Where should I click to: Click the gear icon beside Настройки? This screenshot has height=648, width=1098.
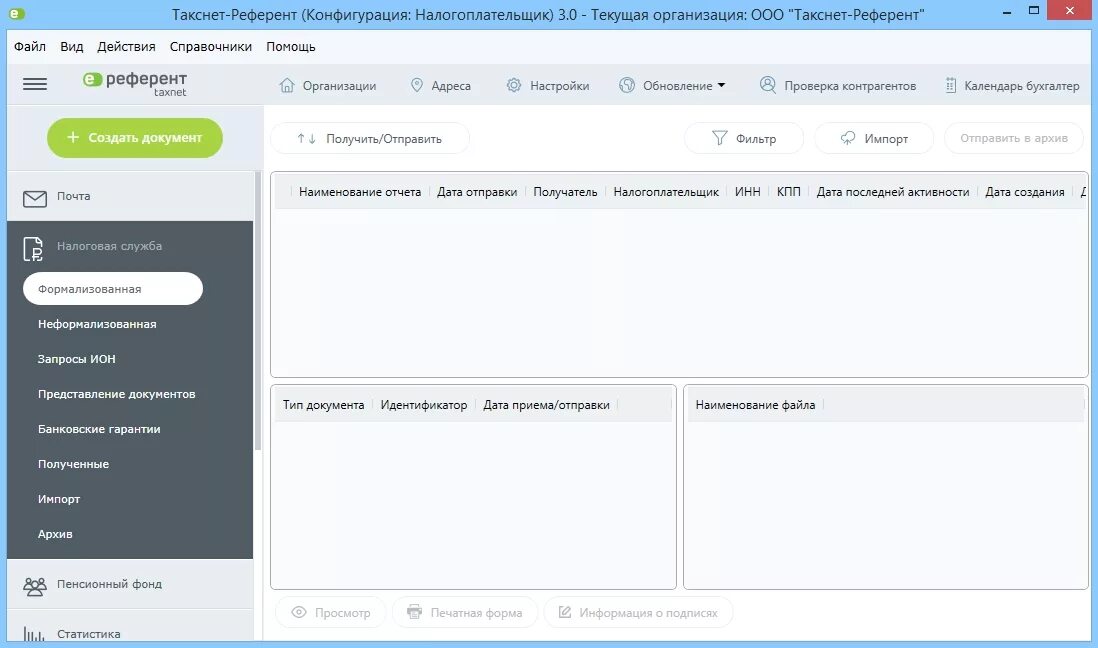[514, 85]
